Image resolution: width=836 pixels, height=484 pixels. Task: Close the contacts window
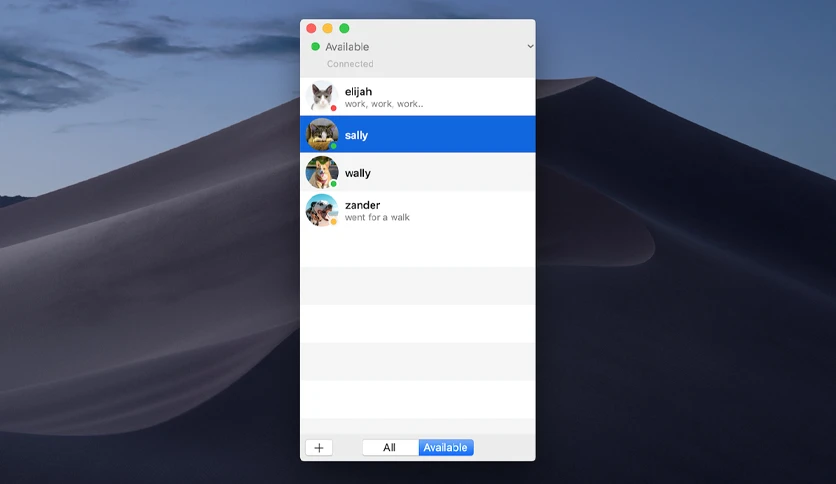point(311,28)
